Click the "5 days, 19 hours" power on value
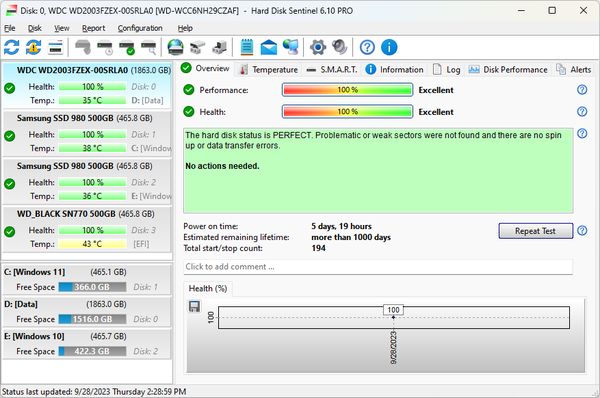This screenshot has height=398, width=600. click(x=341, y=226)
